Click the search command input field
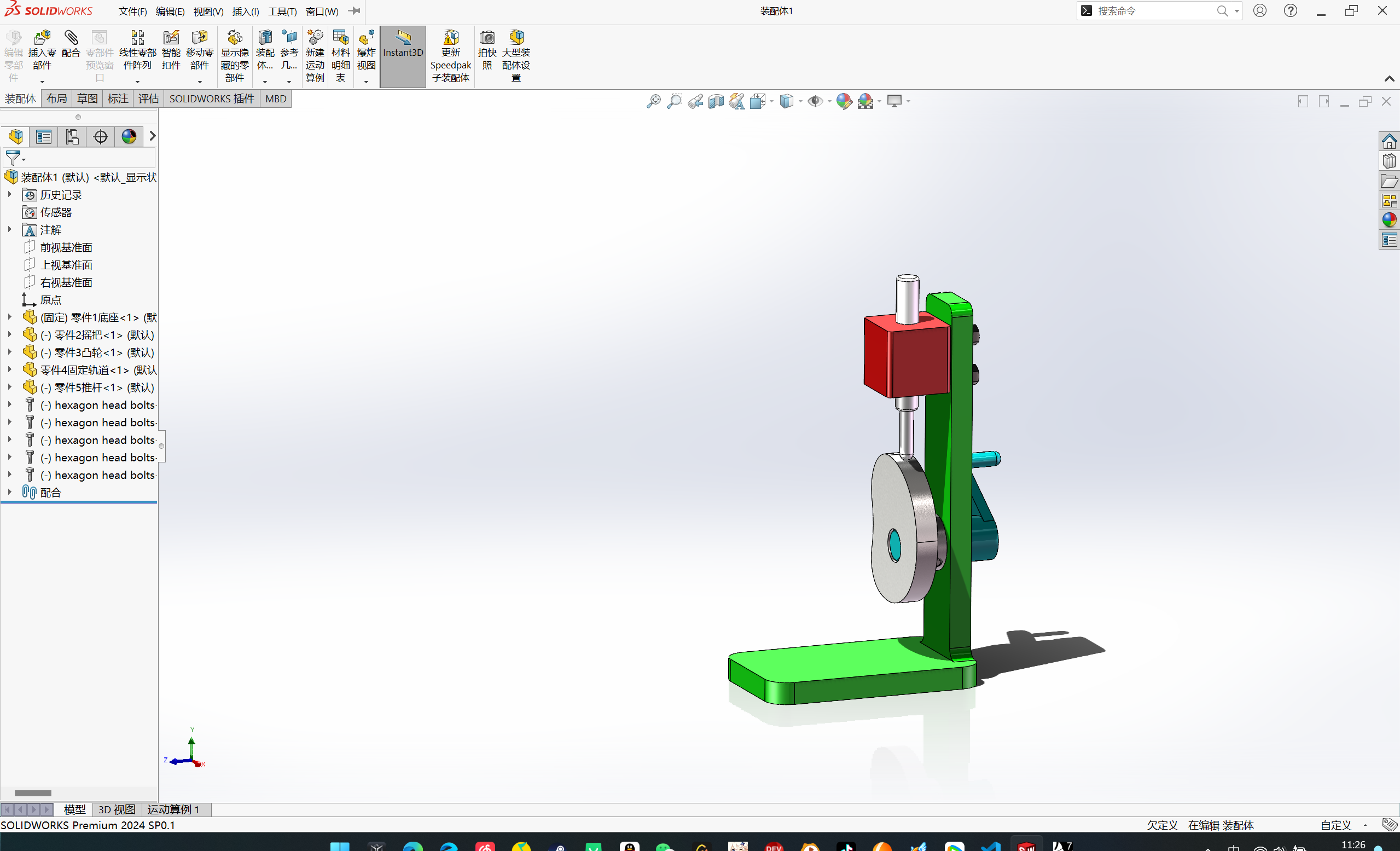1400x851 pixels. (1156, 11)
